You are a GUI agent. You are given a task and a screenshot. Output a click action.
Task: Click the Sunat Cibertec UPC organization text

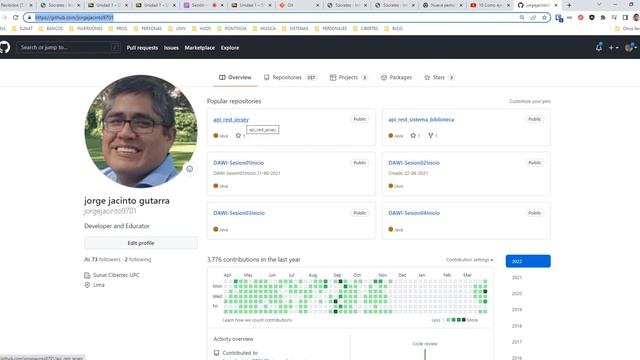(x=116, y=275)
